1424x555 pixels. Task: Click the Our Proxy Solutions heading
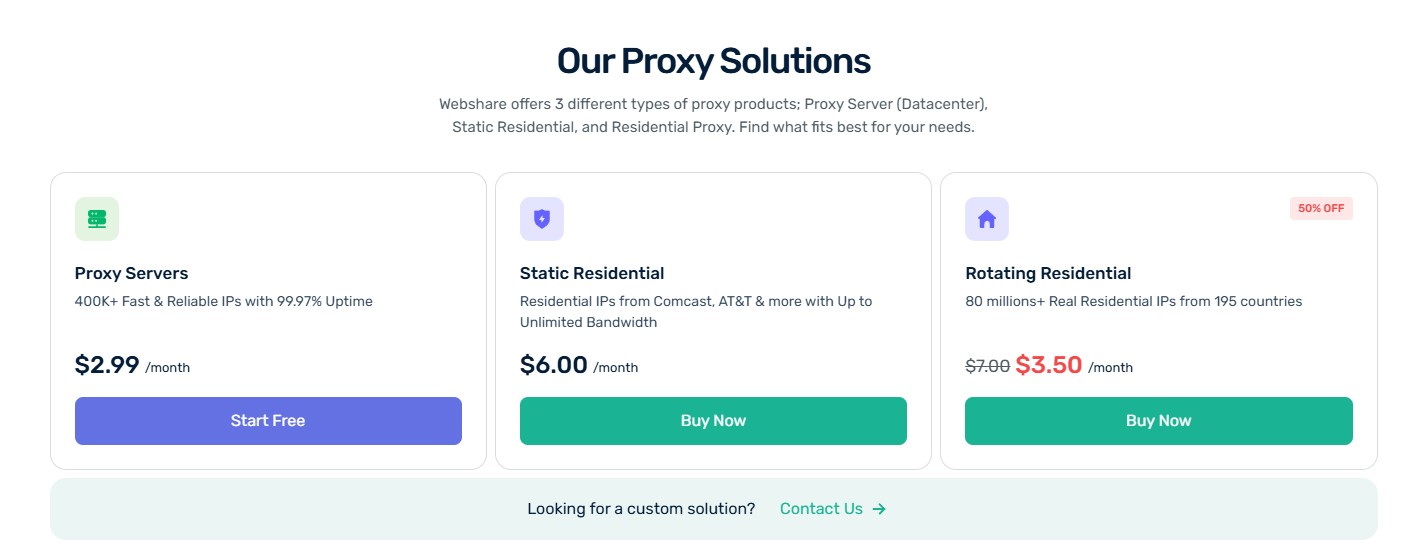(x=713, y=61)
